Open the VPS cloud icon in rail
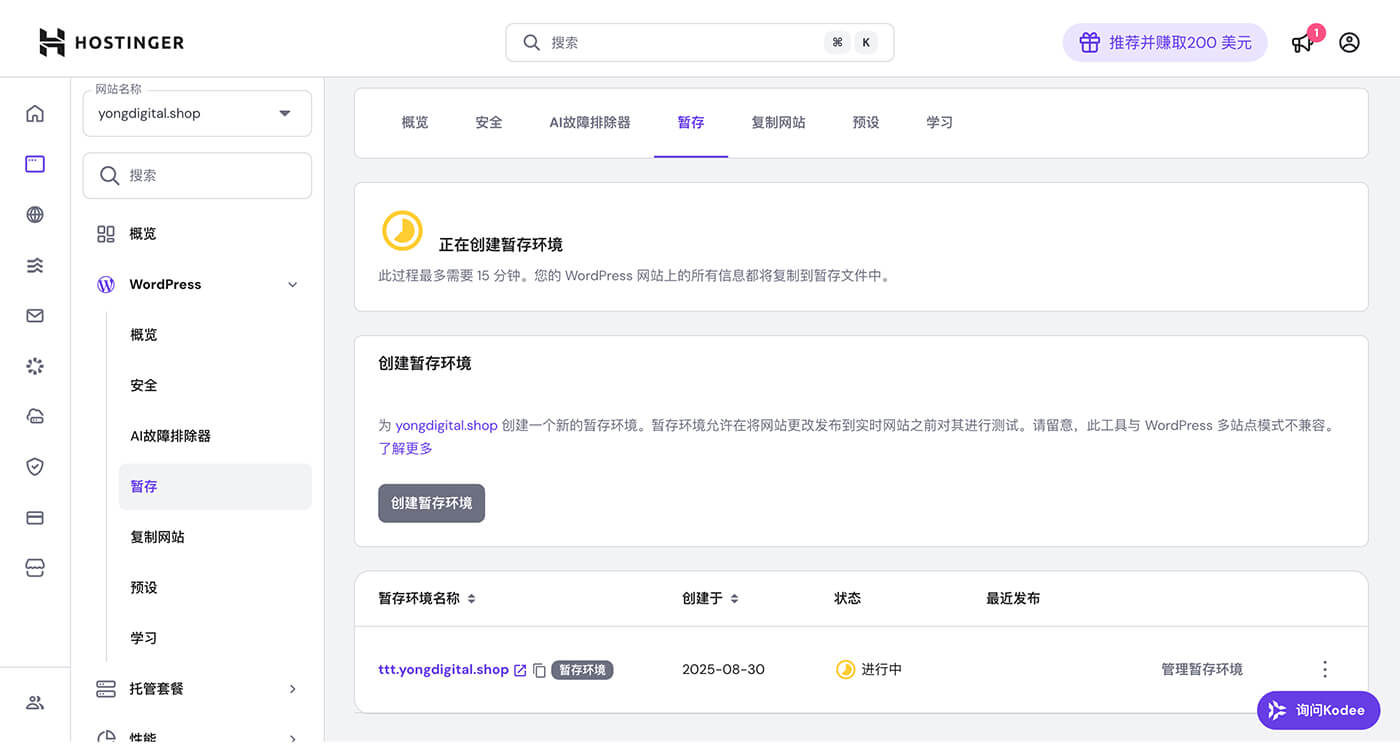This screenshot has height=750, width=1400. point(35,417)
